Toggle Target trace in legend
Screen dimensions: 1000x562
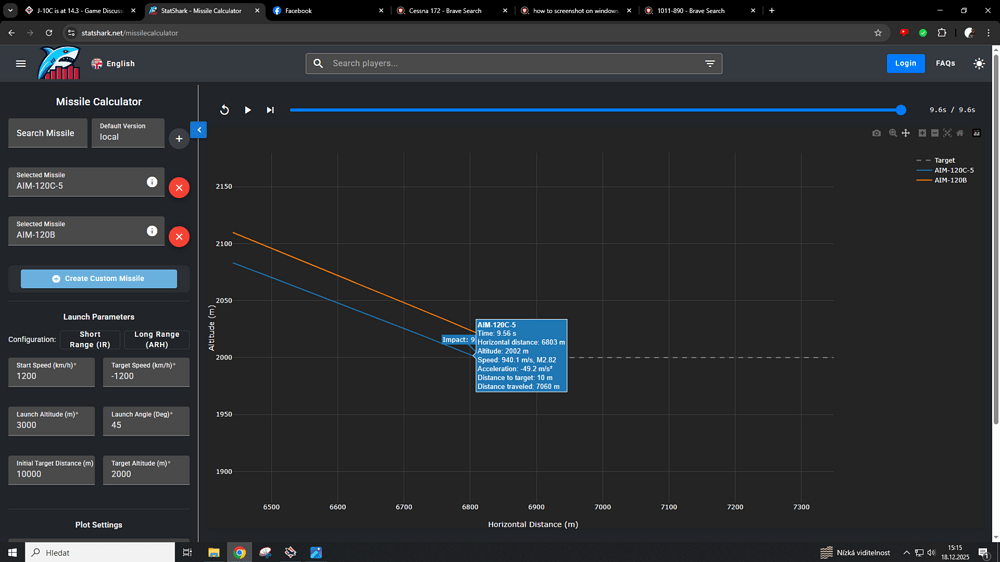click(944, 160)
